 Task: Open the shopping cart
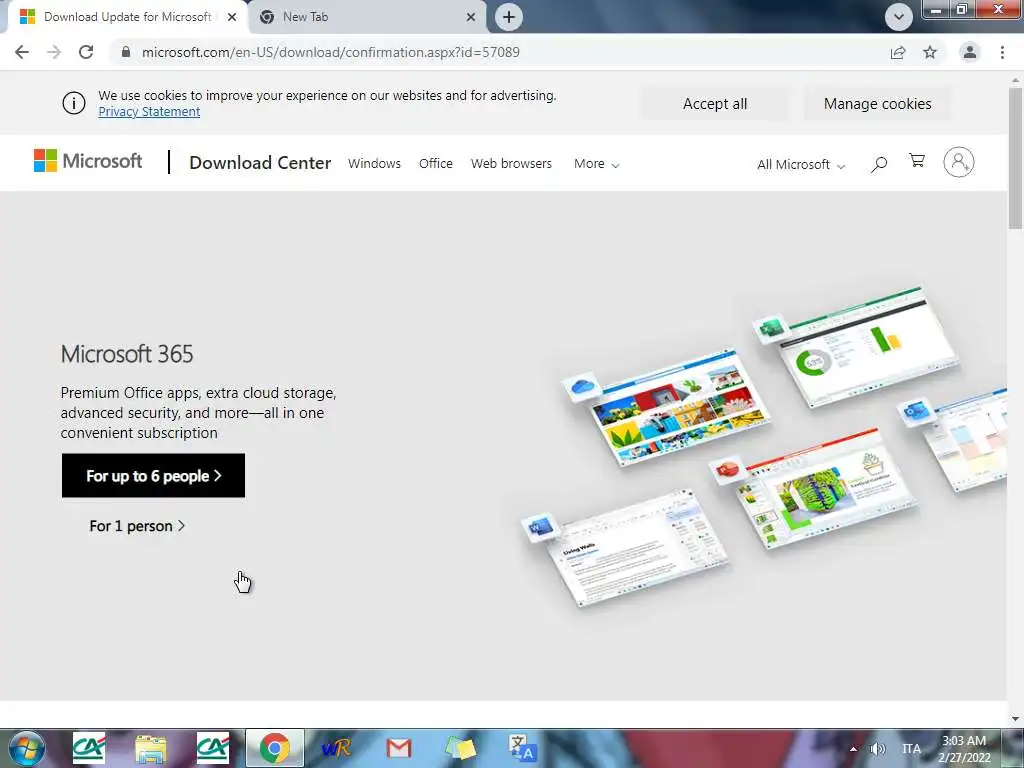coord(917,161)
